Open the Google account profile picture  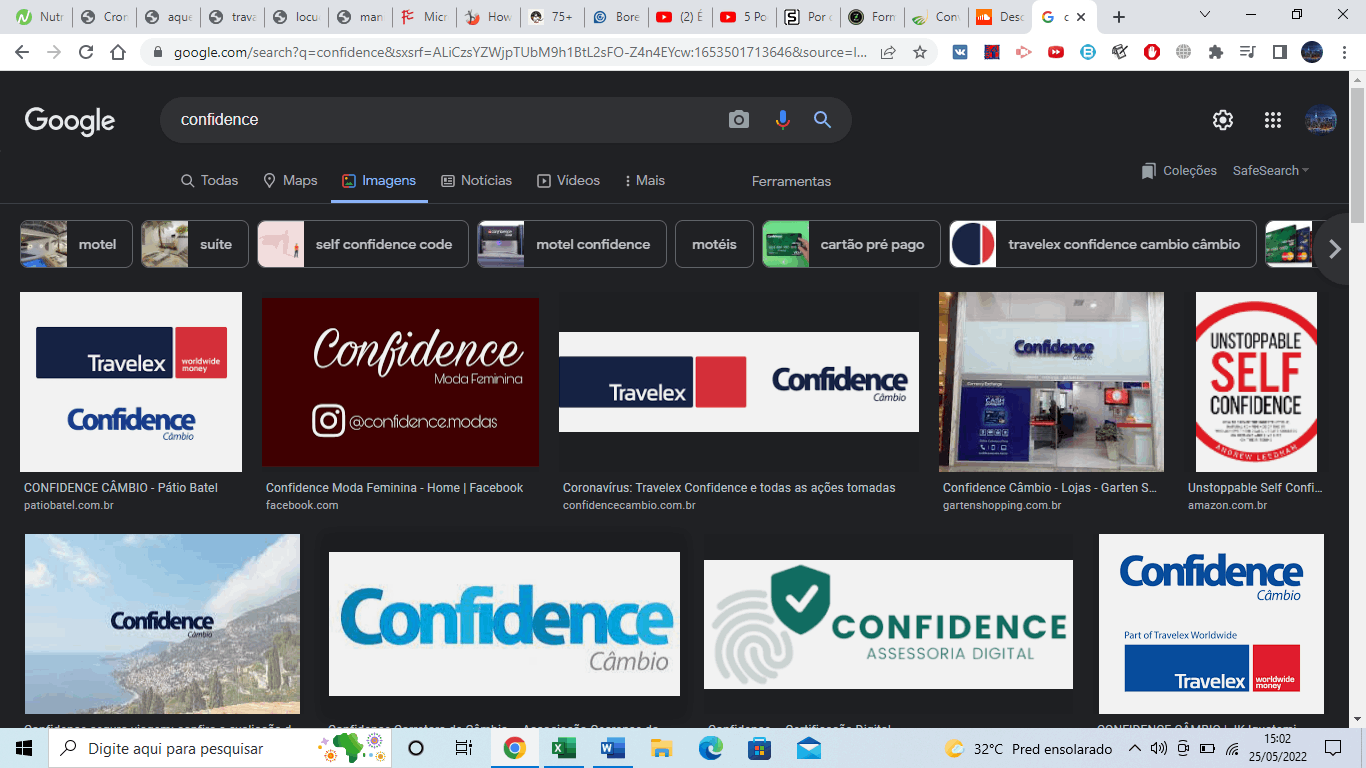point(1321,120)
